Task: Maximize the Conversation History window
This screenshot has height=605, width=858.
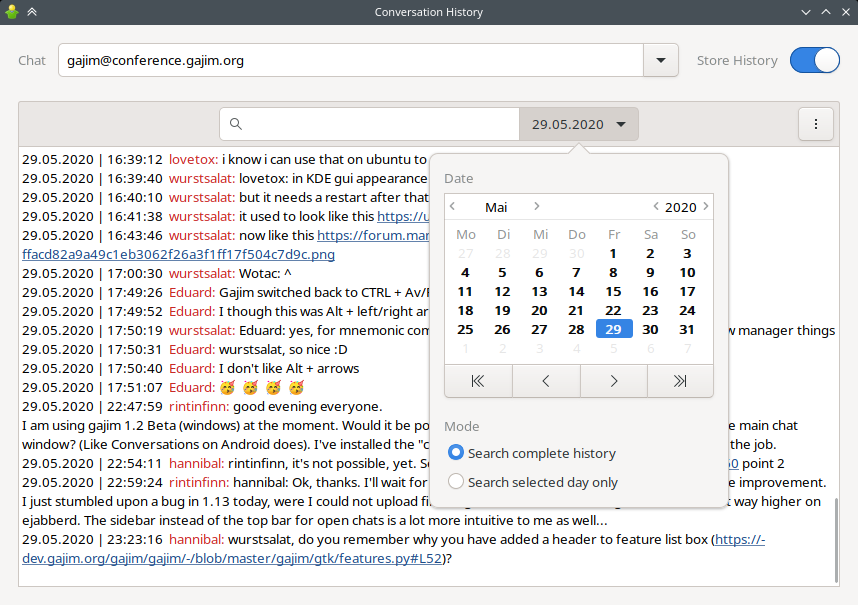Action: [826, 11]
